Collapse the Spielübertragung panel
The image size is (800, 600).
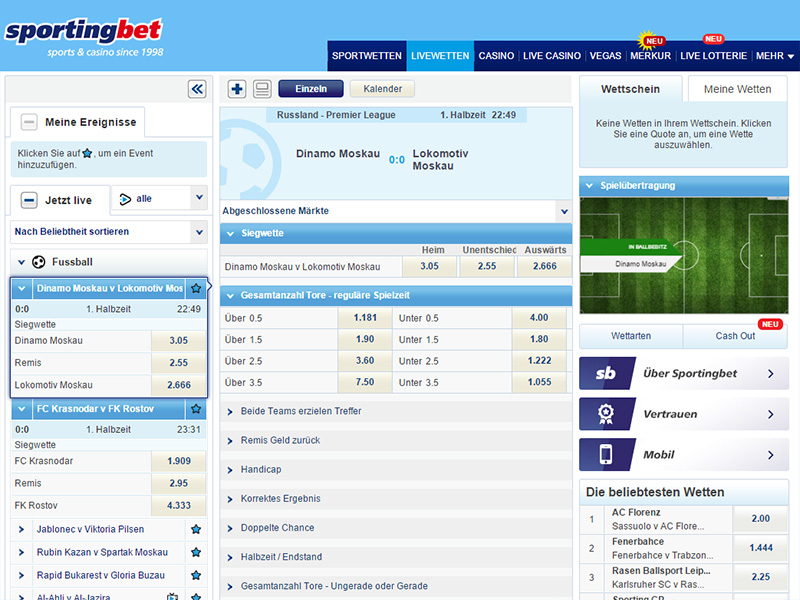click(589, 186)
